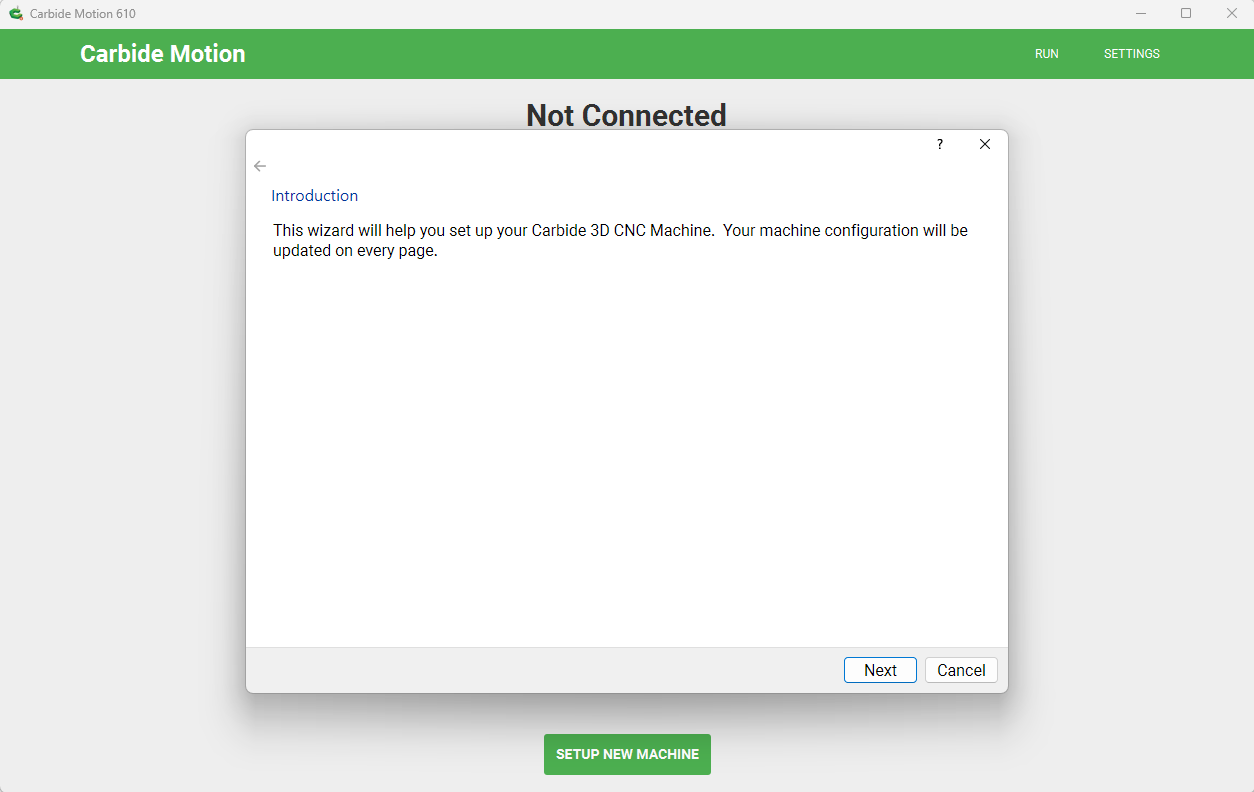Click the Carbide Motion icon in the title bar
The height and width of the screenshot is (792, 1254).
pos(15,13)
